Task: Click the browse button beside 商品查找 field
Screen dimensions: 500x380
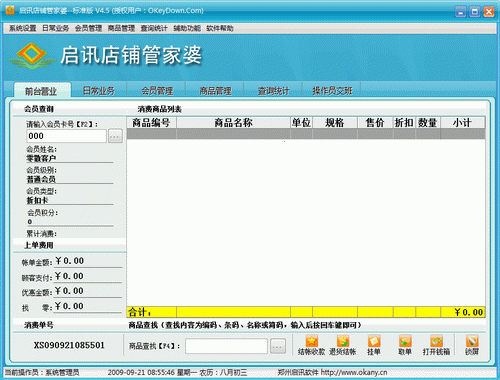Action: click(x=278, y=346)
